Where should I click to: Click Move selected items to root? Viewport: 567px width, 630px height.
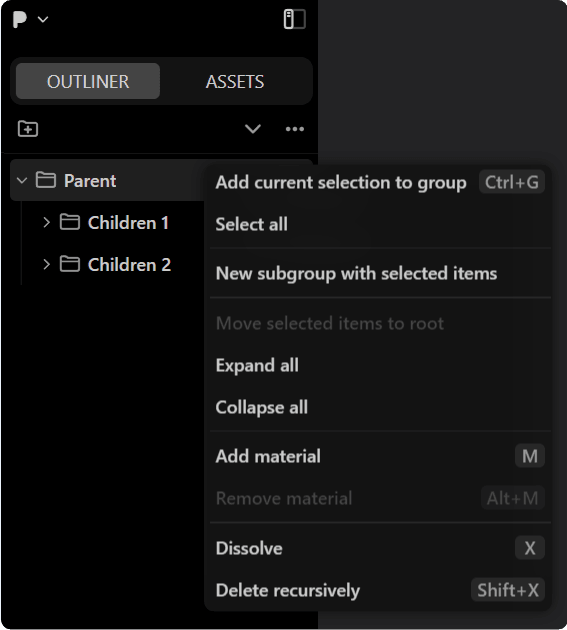(380, 323)
